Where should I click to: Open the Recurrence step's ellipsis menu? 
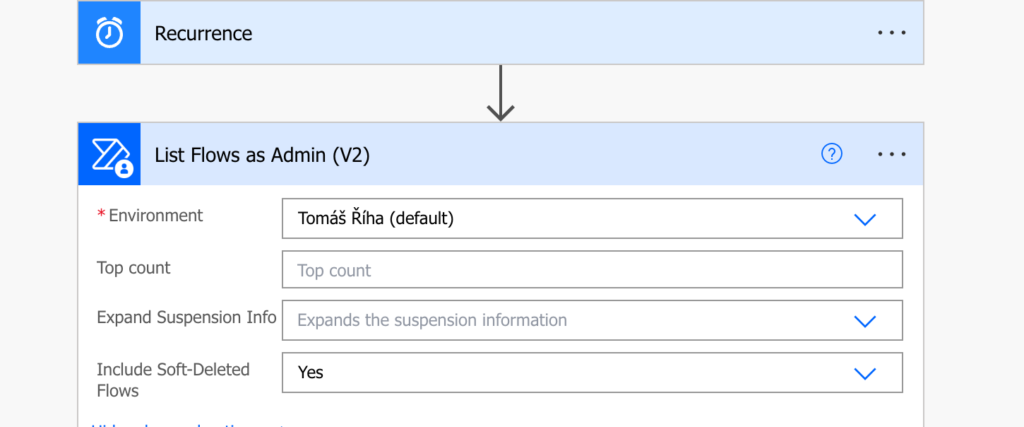coord(891,33)
